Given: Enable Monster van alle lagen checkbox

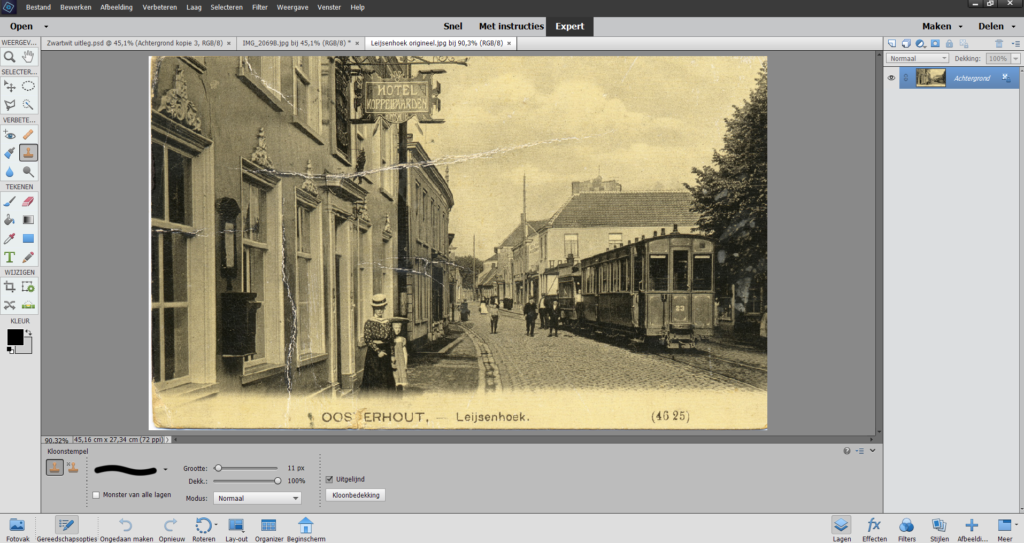Looking at the screenshot, I should [96, 495].
